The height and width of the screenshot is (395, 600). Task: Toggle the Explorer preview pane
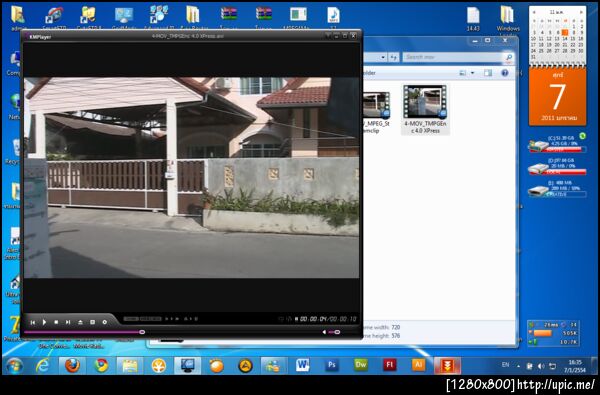point(488,73)
